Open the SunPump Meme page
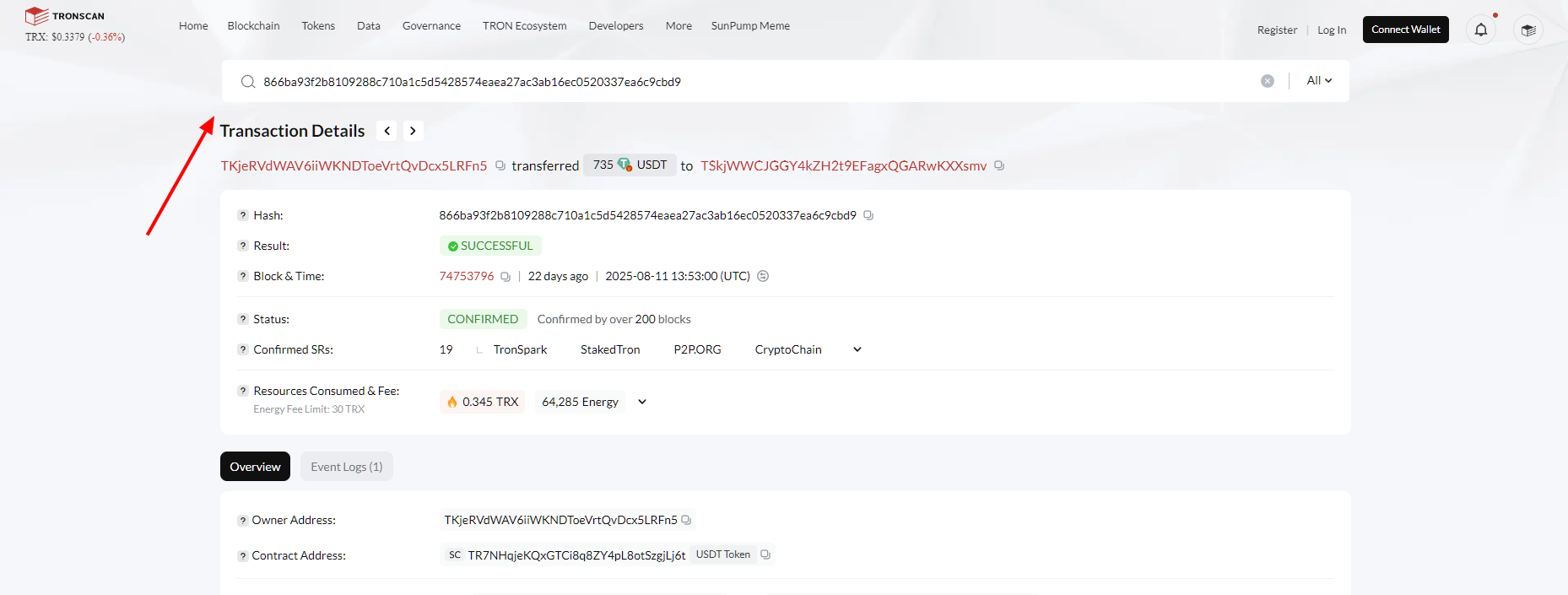Image resolution: width=1568 pixels, height=595 pixels. 750,26
